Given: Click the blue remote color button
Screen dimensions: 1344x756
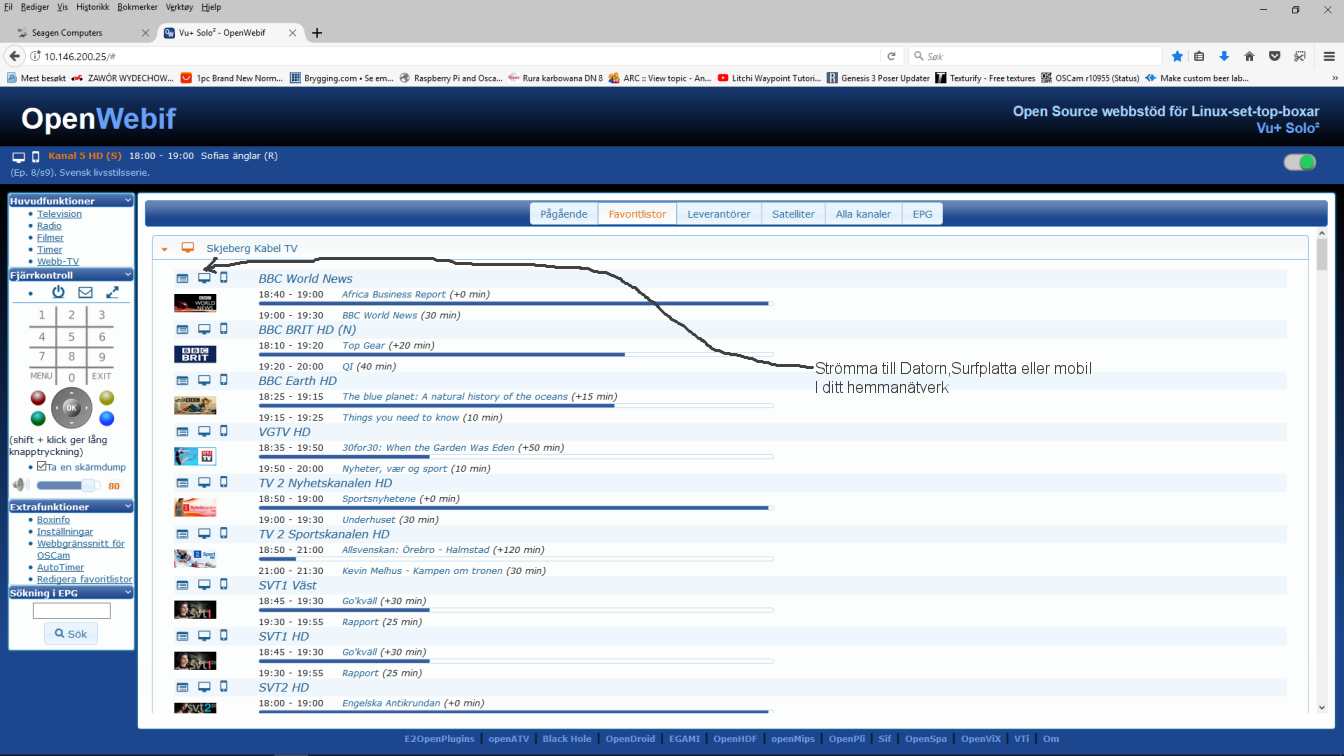Looking at the screenshot, I should coord(106,419).
